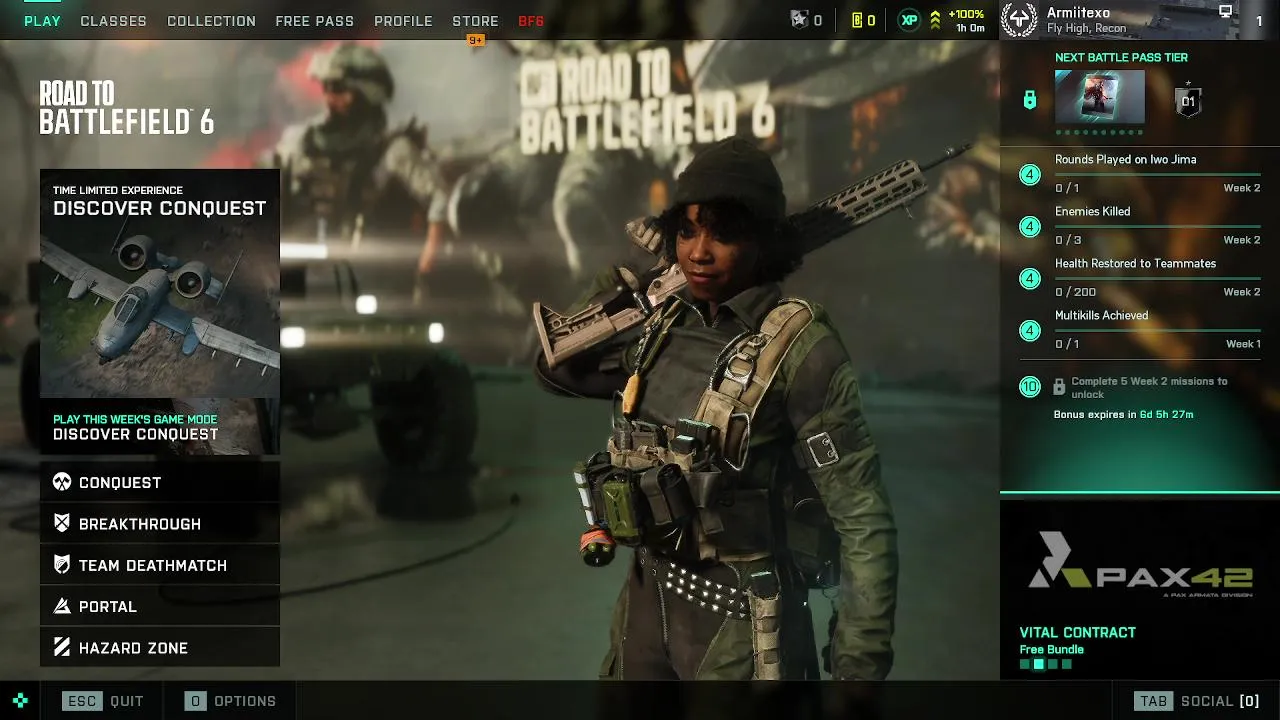The width and height of the screenshot is (1280, 720).
Task: Select the highlighted second banner page dot
Action: (1038, 664)
